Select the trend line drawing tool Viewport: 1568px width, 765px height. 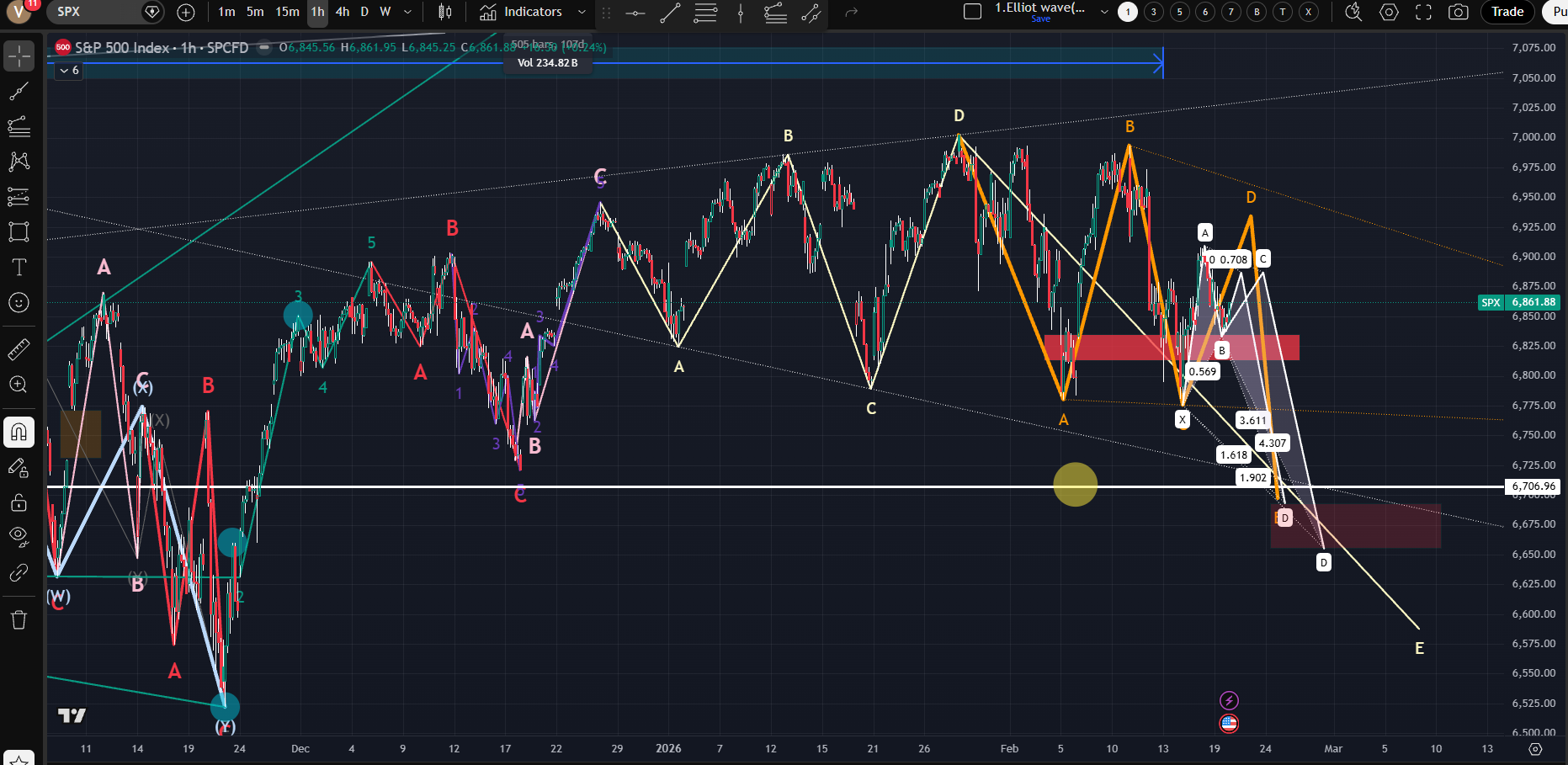(x=19, y=92)
